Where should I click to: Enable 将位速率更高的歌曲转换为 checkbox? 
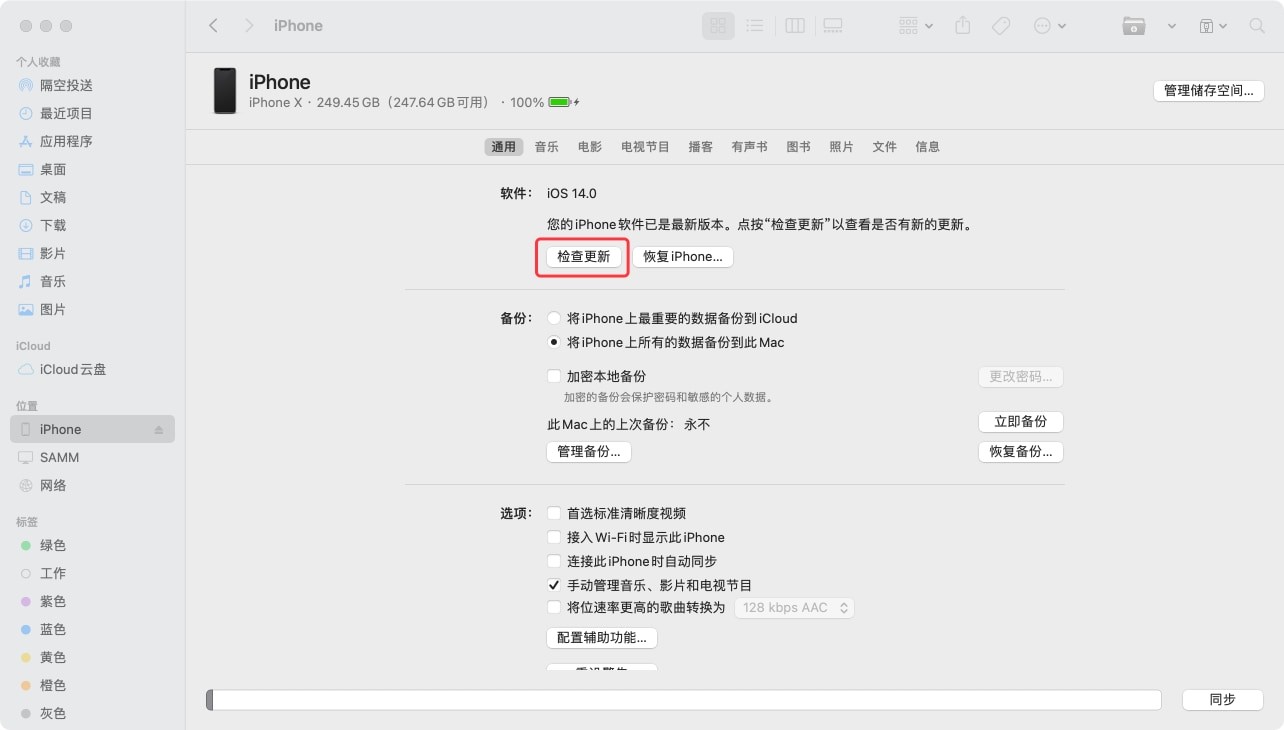[554, 607]
